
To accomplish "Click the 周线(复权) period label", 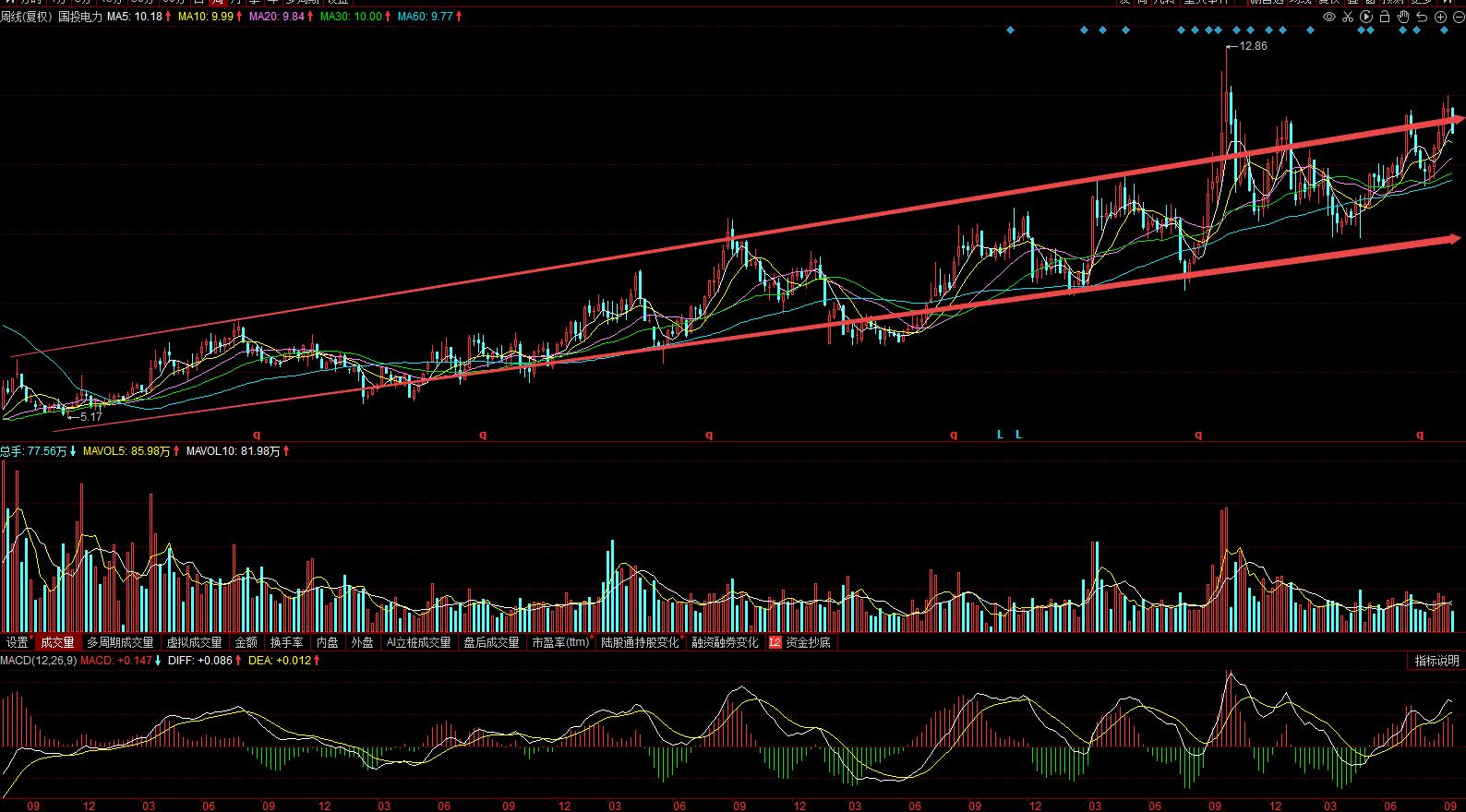I will (26, 17).
